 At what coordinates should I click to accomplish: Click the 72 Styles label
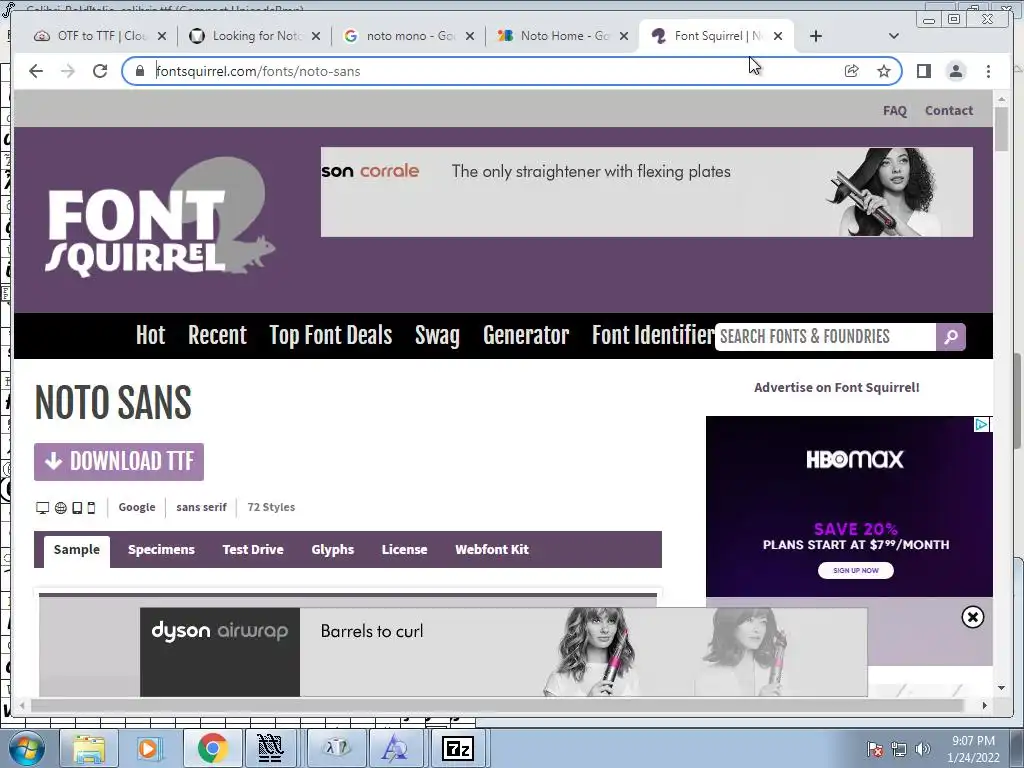coord(271,507)
